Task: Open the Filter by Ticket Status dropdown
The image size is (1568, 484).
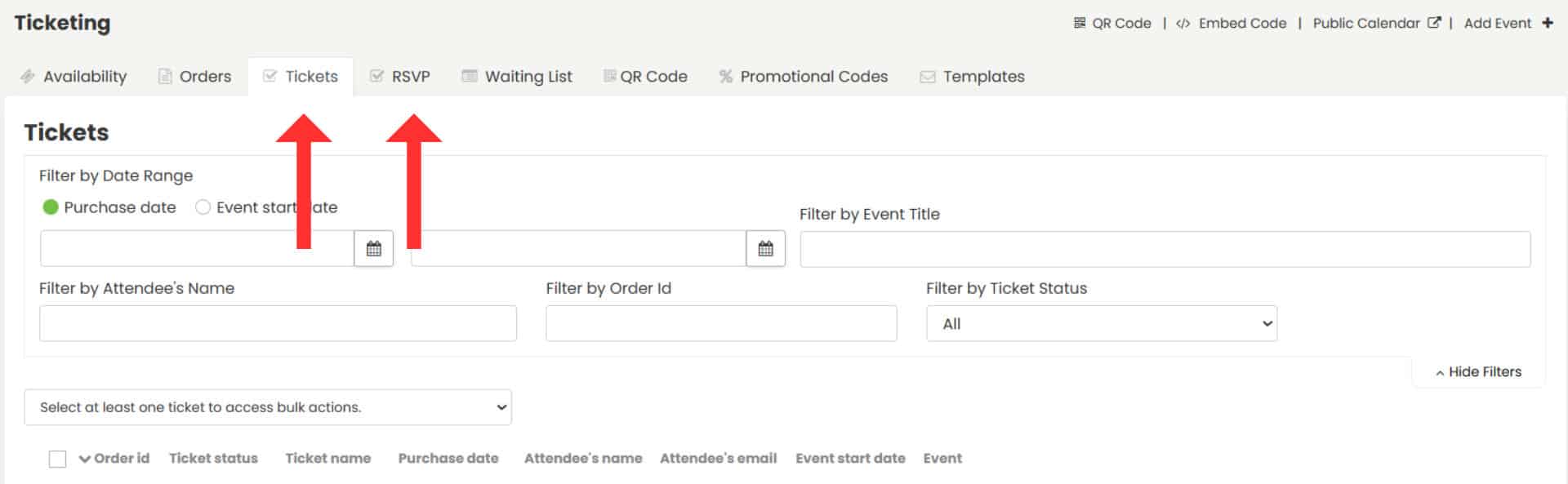Action: [1100, 323]
